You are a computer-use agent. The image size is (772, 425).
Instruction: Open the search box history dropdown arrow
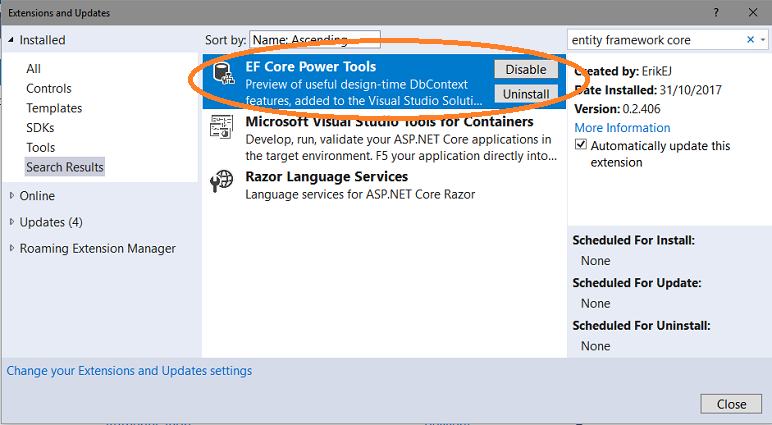click(x=763, y=40)
